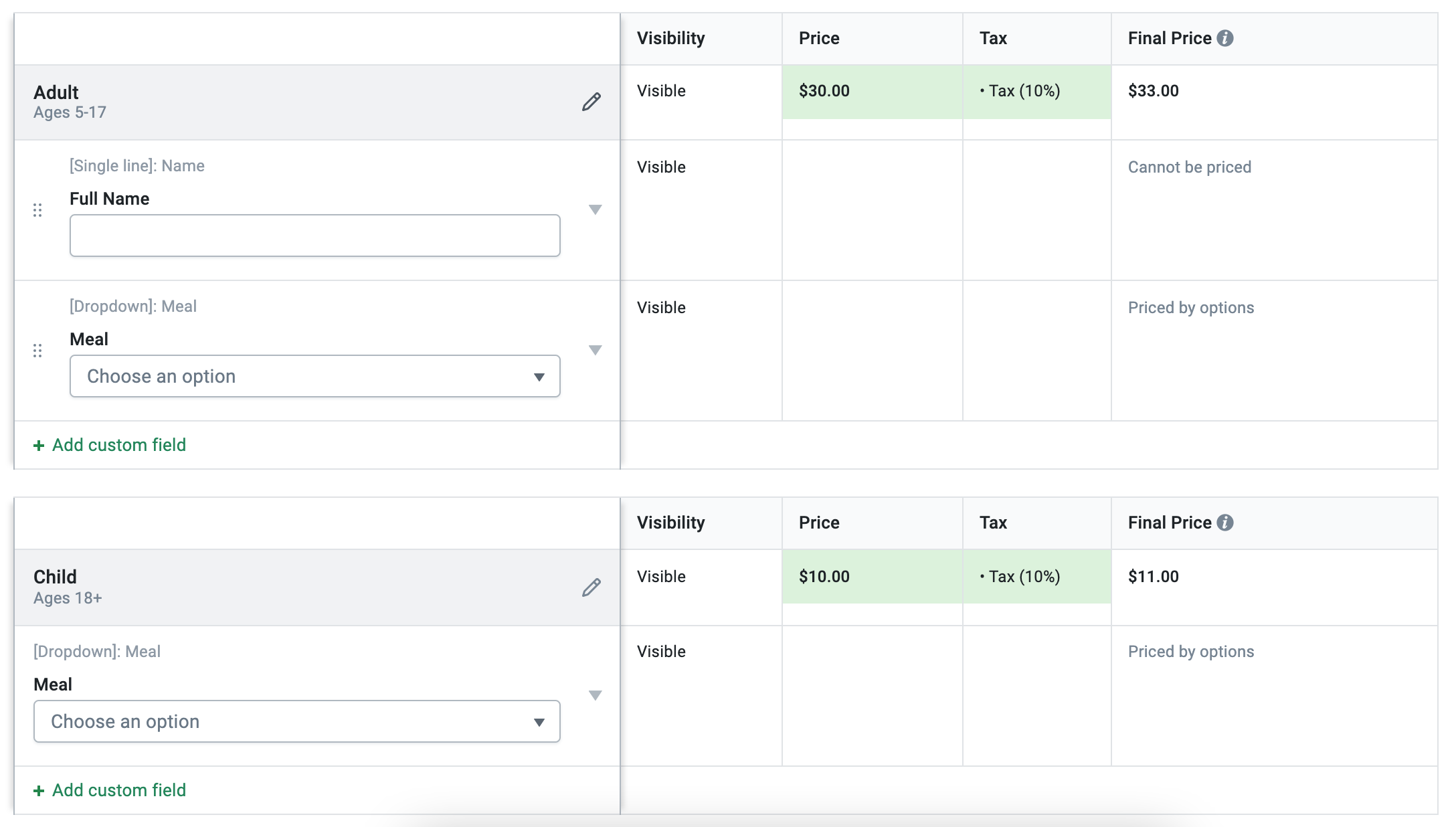Screen dimensions: 1456x827
Task: Add custom field to Adult ticket
Action: tap(110, 445)
